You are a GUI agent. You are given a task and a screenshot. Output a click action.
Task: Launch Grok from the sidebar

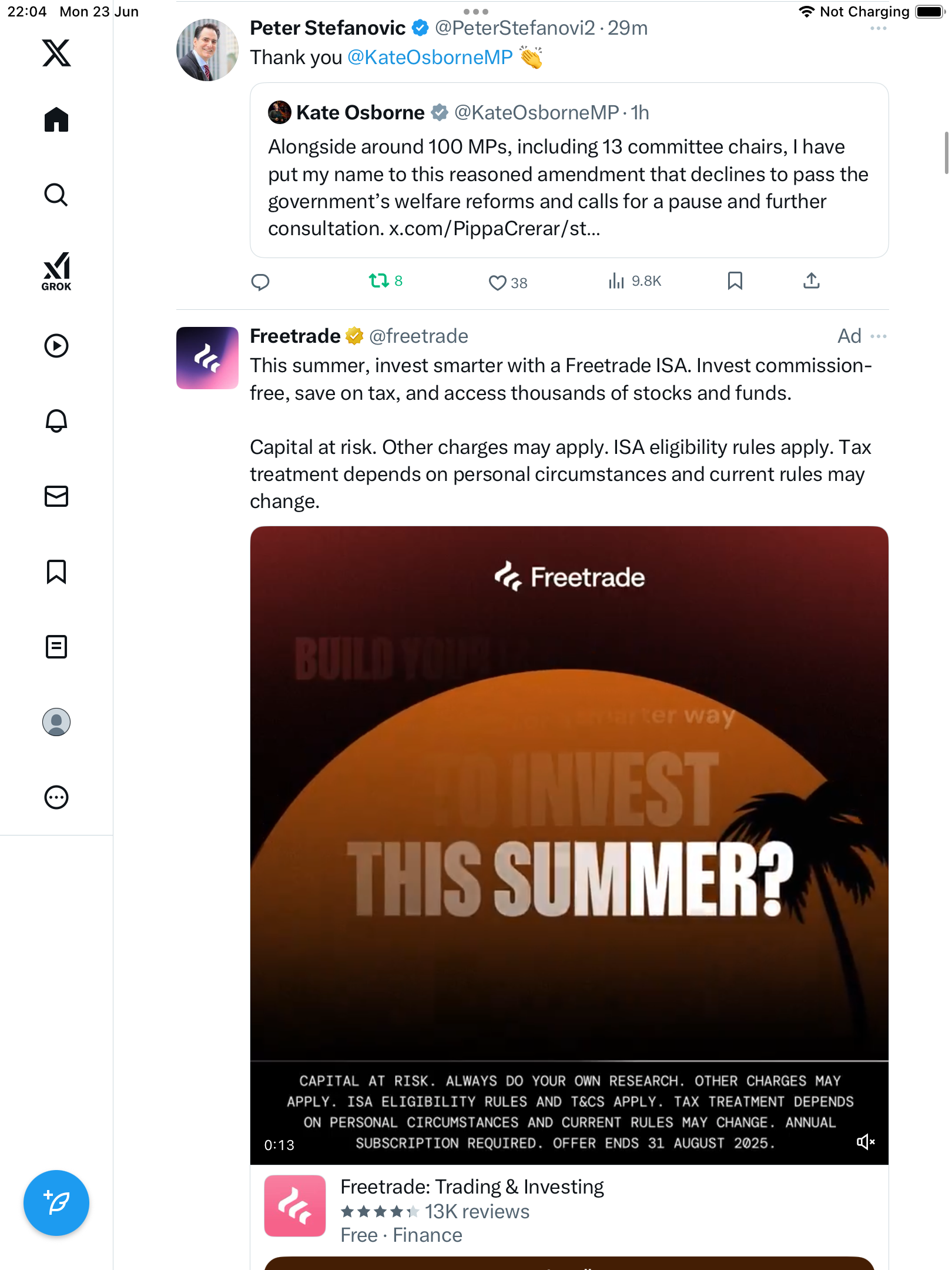(56, 271)
